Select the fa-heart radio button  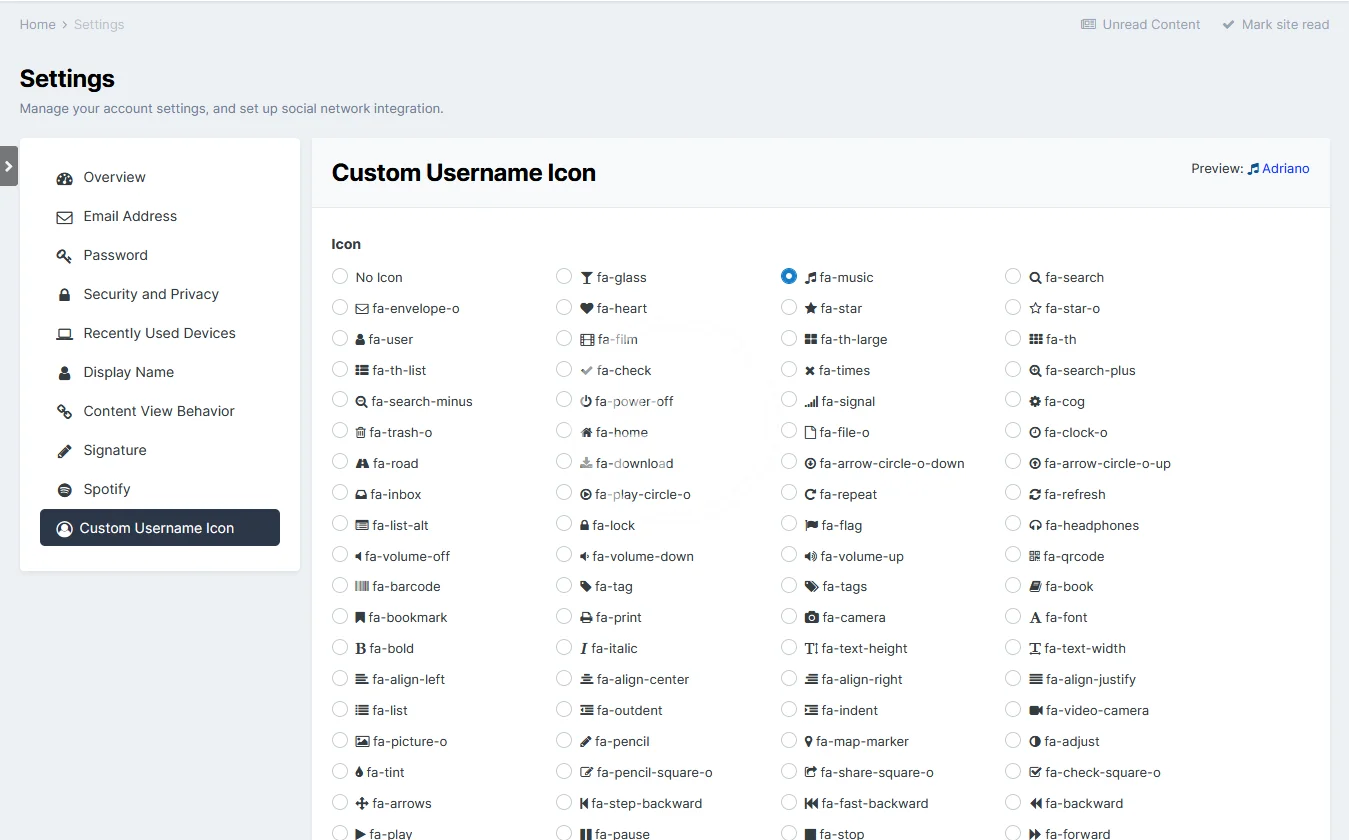coord(564,308)
